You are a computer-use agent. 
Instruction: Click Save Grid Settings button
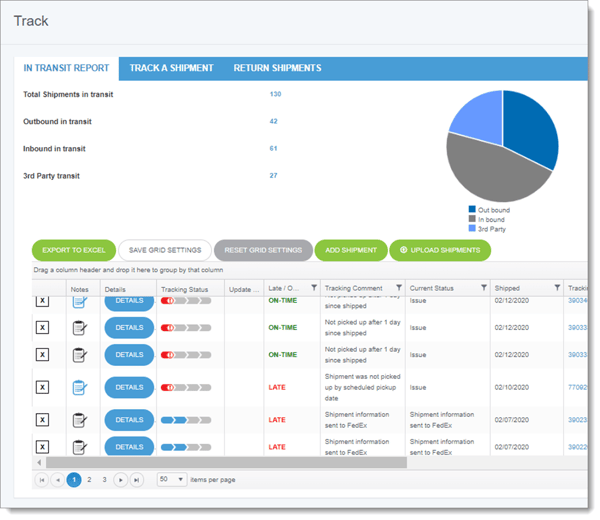[165, 250]
